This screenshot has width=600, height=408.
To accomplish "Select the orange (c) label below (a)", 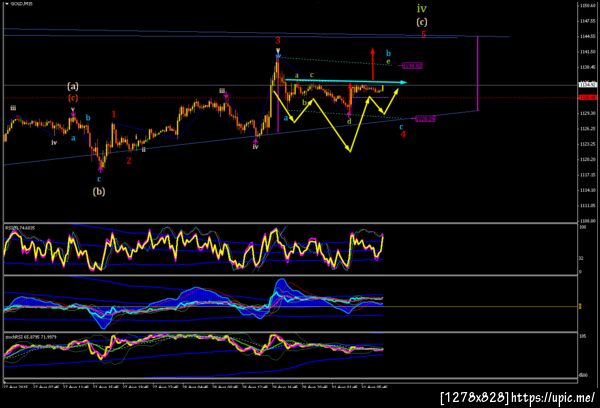I will 73,98.
